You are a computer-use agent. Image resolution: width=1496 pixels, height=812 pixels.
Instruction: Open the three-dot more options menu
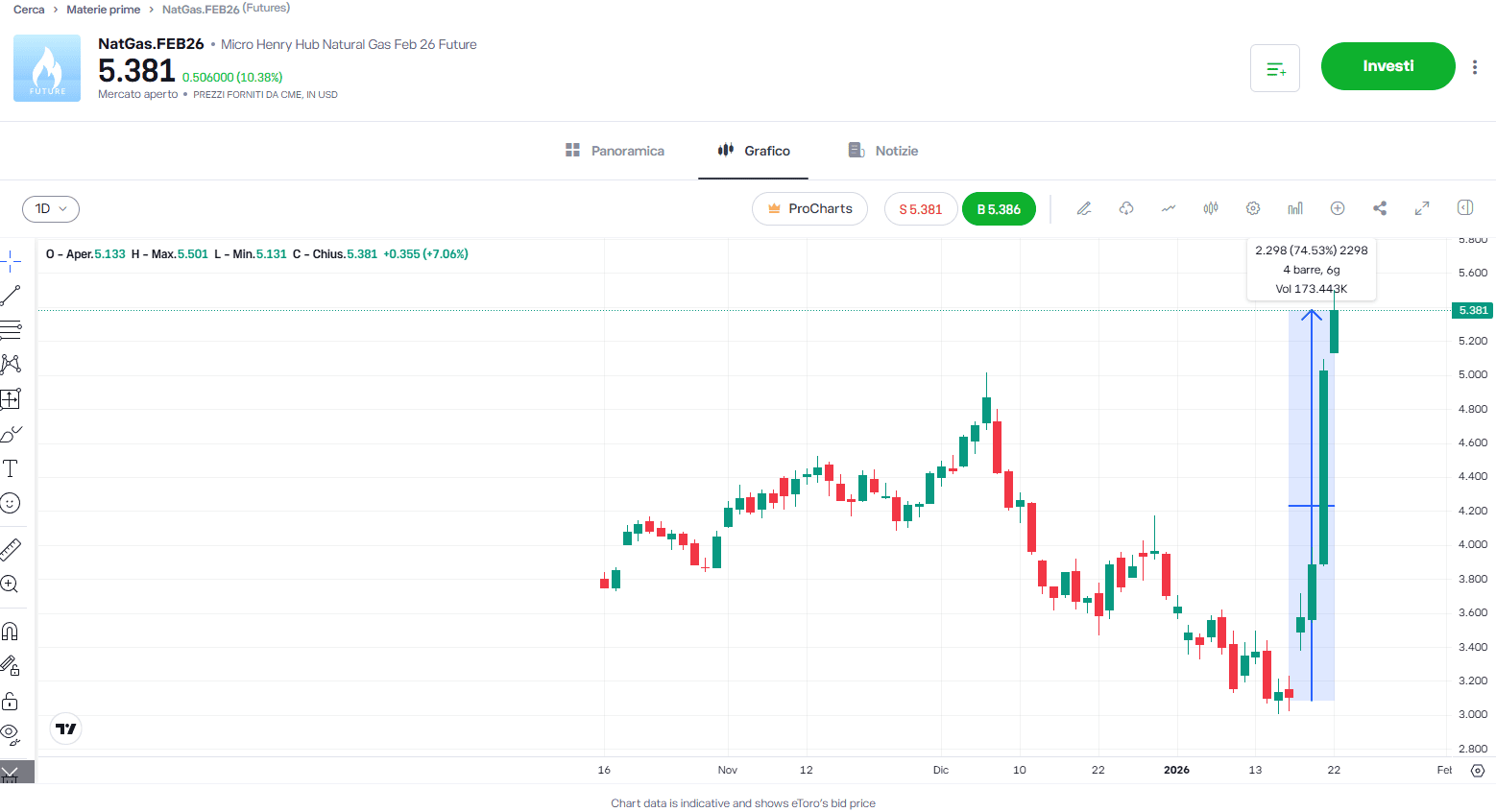tap(1475, 67)
